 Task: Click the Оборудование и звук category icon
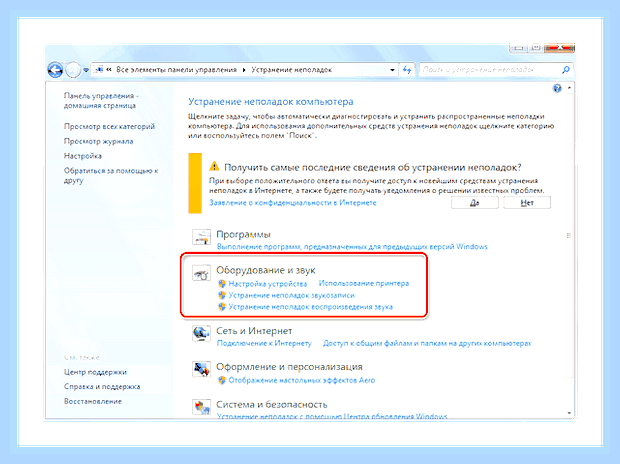pos(201,273)
